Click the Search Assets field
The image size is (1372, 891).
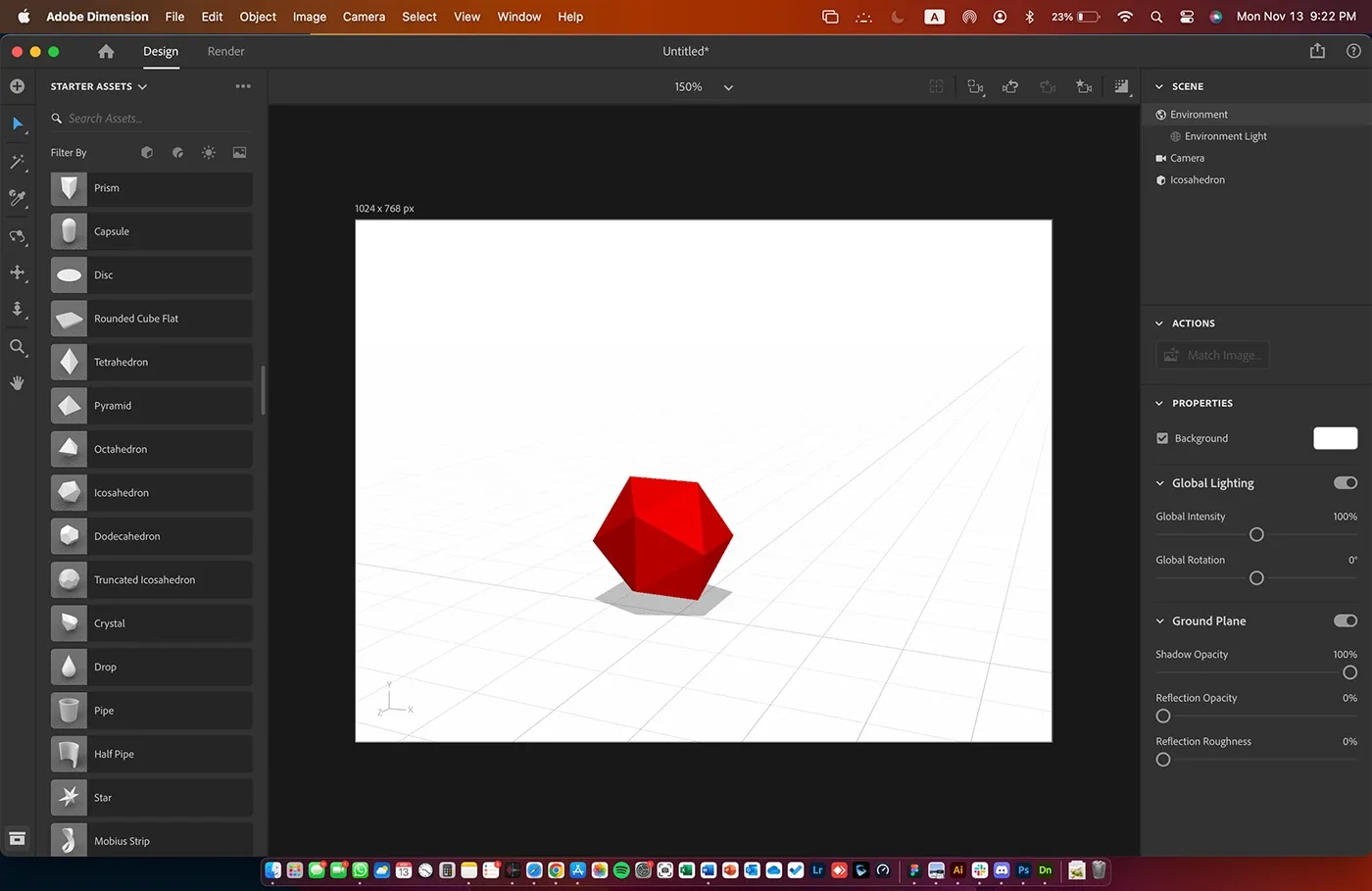point(152,119)
